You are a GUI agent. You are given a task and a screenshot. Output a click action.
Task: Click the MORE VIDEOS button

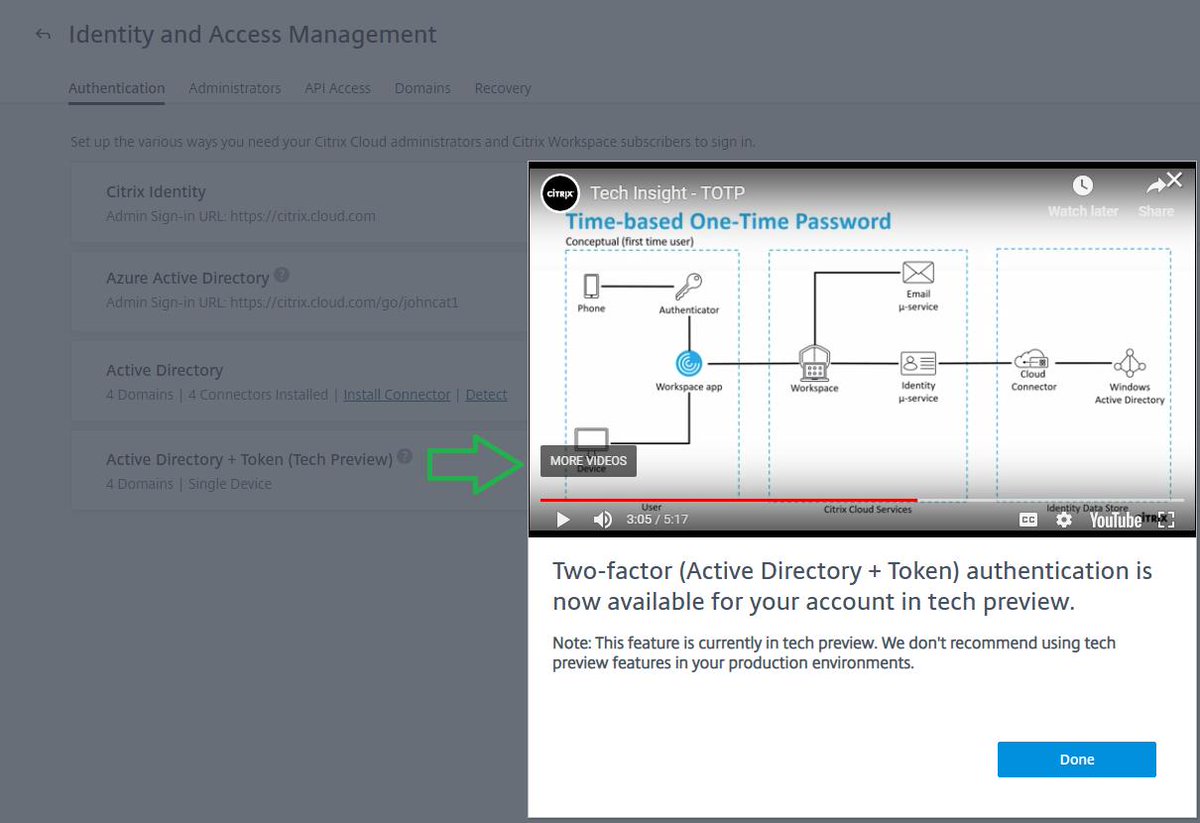588,461
